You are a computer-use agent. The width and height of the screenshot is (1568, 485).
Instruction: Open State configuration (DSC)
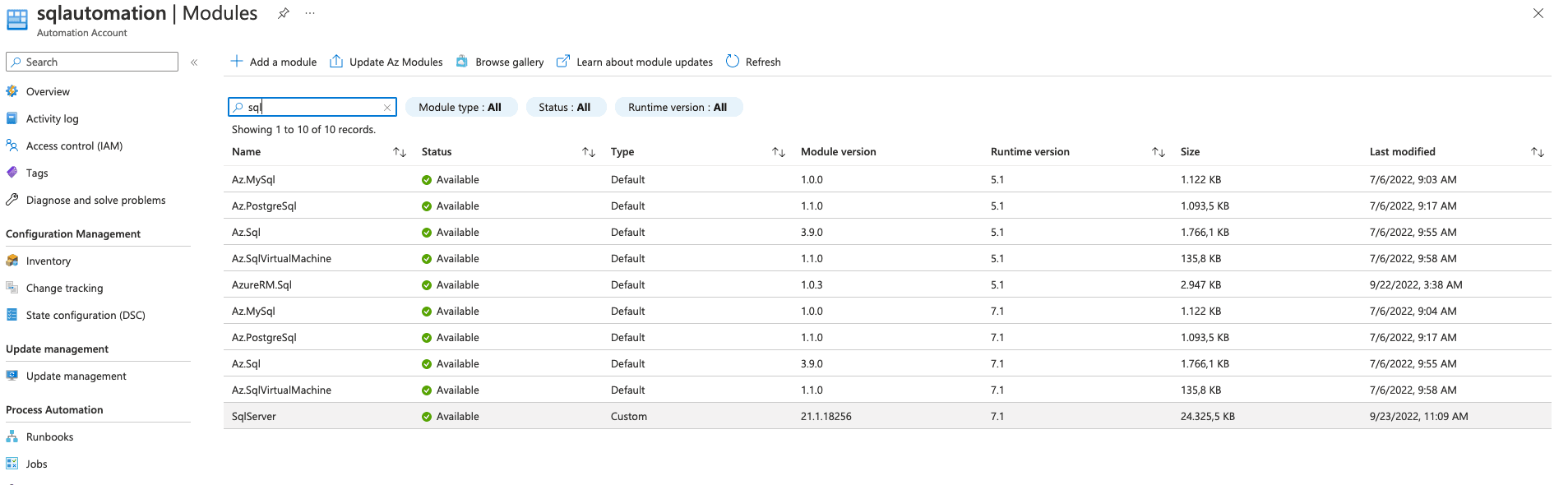(86, 316)
